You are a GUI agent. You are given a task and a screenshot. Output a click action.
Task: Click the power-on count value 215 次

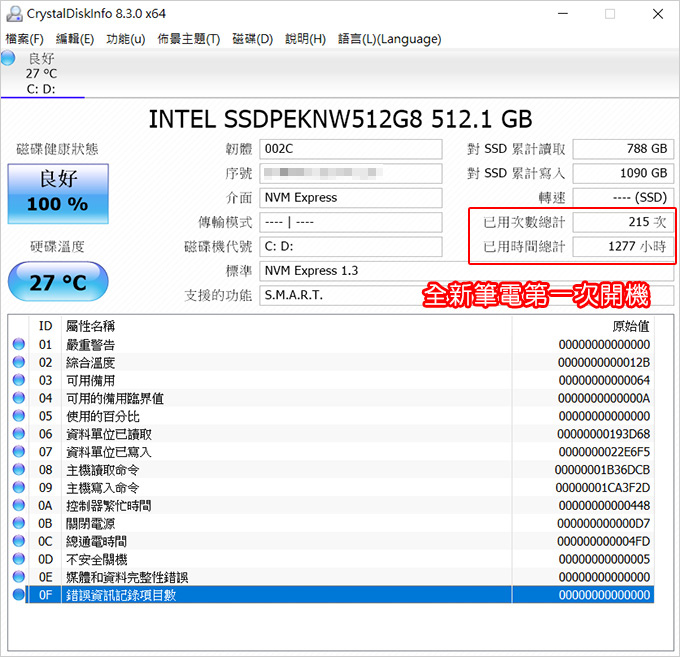tap(623, 222)
